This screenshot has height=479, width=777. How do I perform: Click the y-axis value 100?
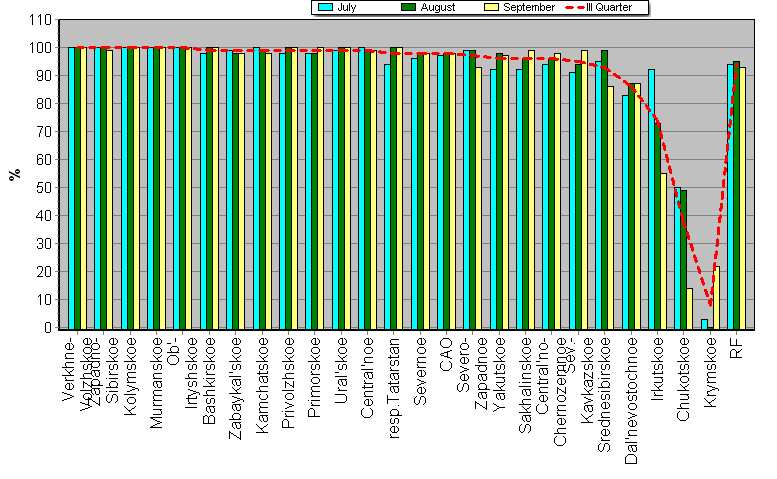pyautogui.click(x=41, y=48)
